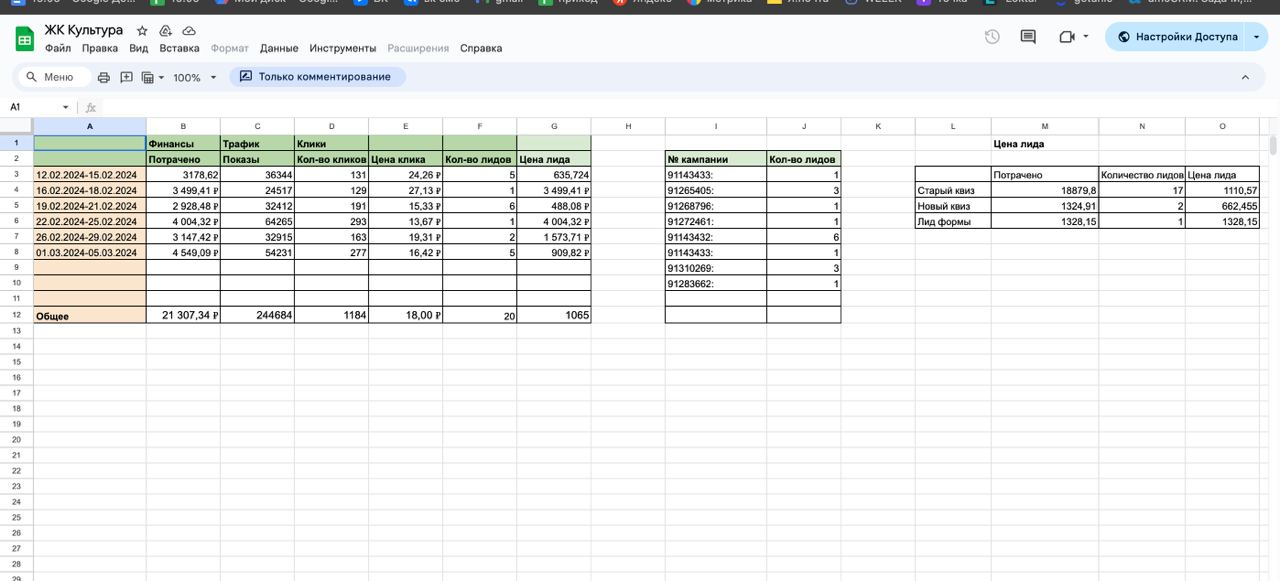This screenshot has height=581, width=1280.
Task: Click the fx formula icon
Action: 90,107
